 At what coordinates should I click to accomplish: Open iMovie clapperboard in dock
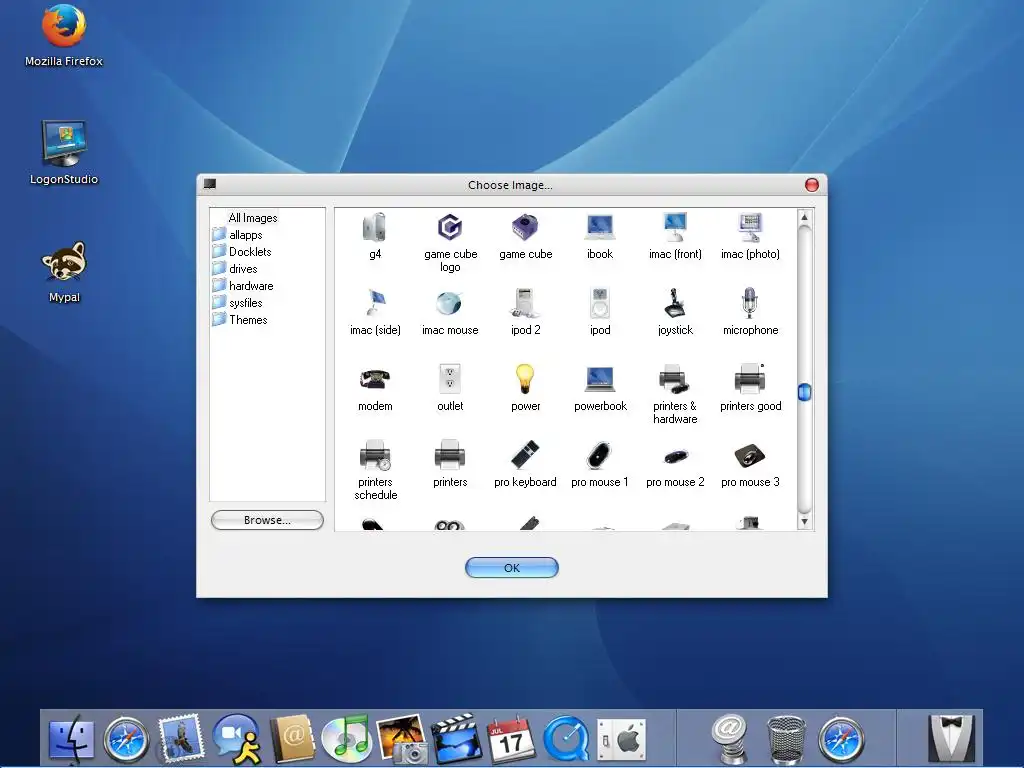(x=456, y=739)
